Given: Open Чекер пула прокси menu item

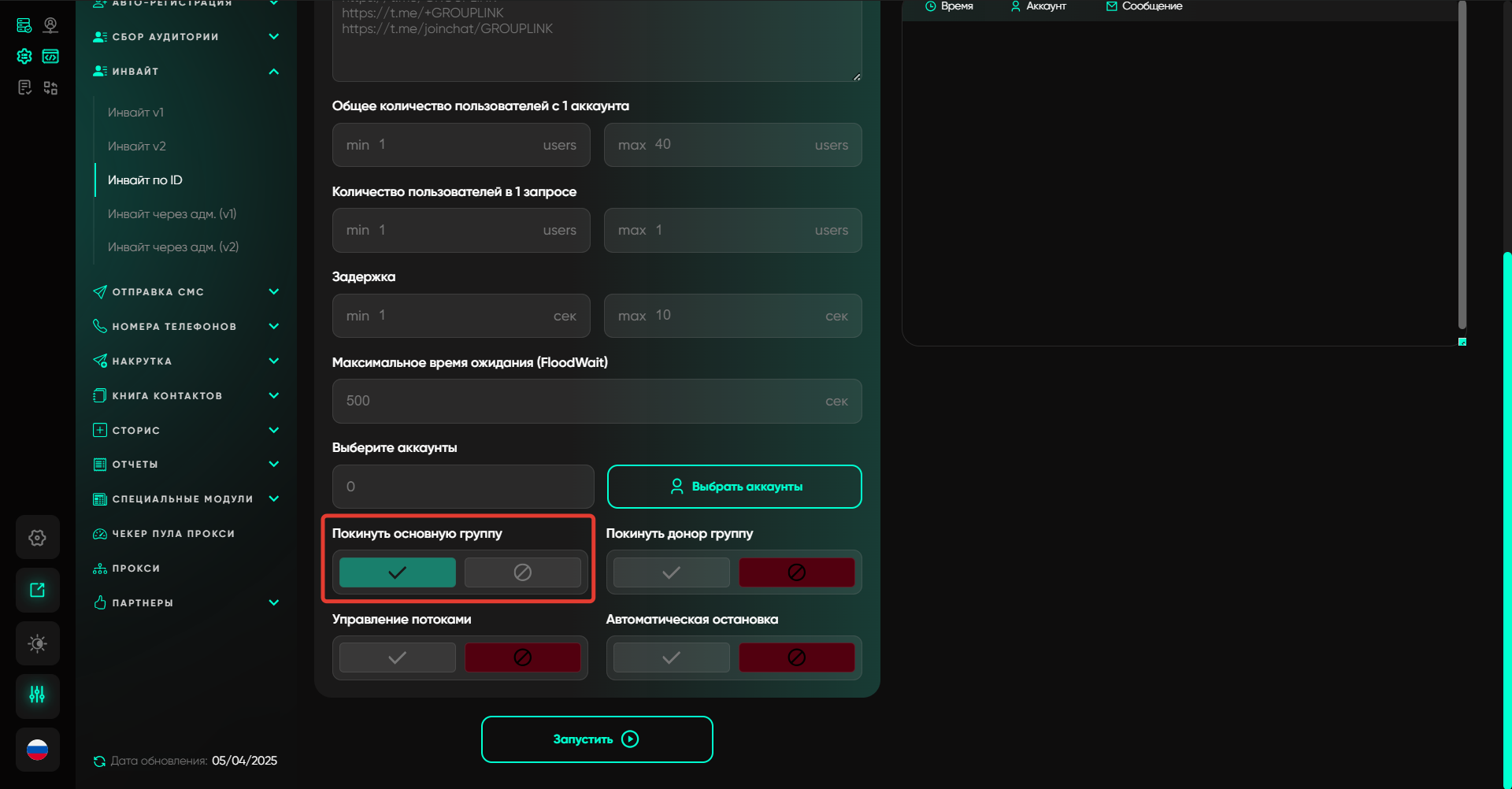Looking at the screenshot, I should 173,534.
